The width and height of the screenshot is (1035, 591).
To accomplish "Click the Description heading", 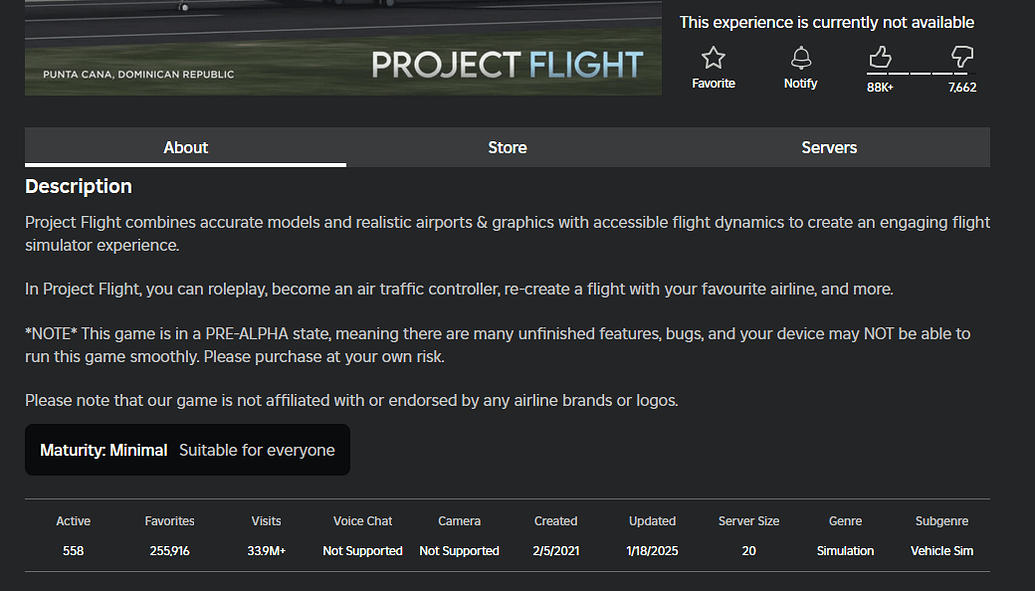I will pos(78,186).
